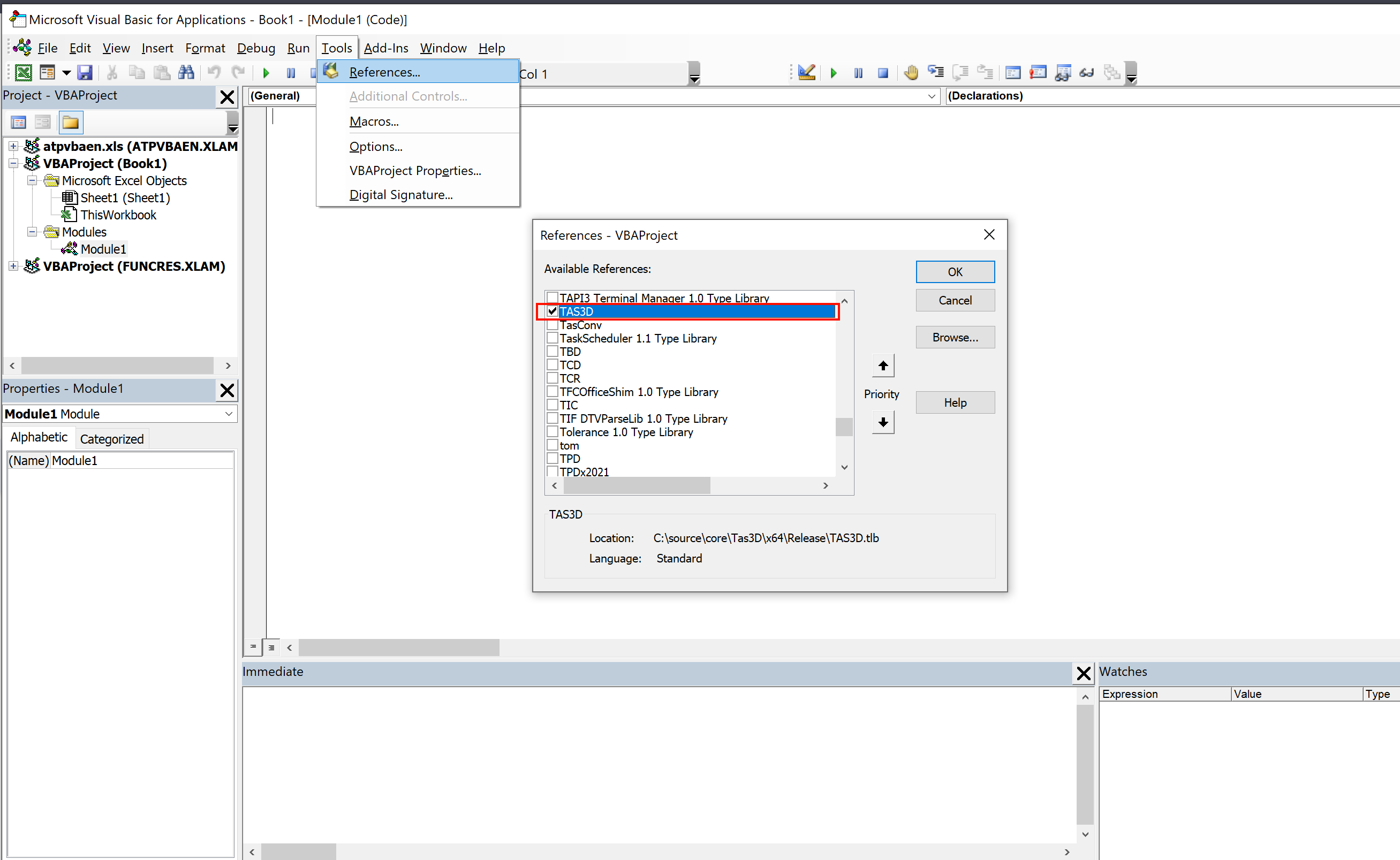Click the Run Sub play icon in the Debug toolbar
Screen dimensions: 1400x860
pos(834,73)
